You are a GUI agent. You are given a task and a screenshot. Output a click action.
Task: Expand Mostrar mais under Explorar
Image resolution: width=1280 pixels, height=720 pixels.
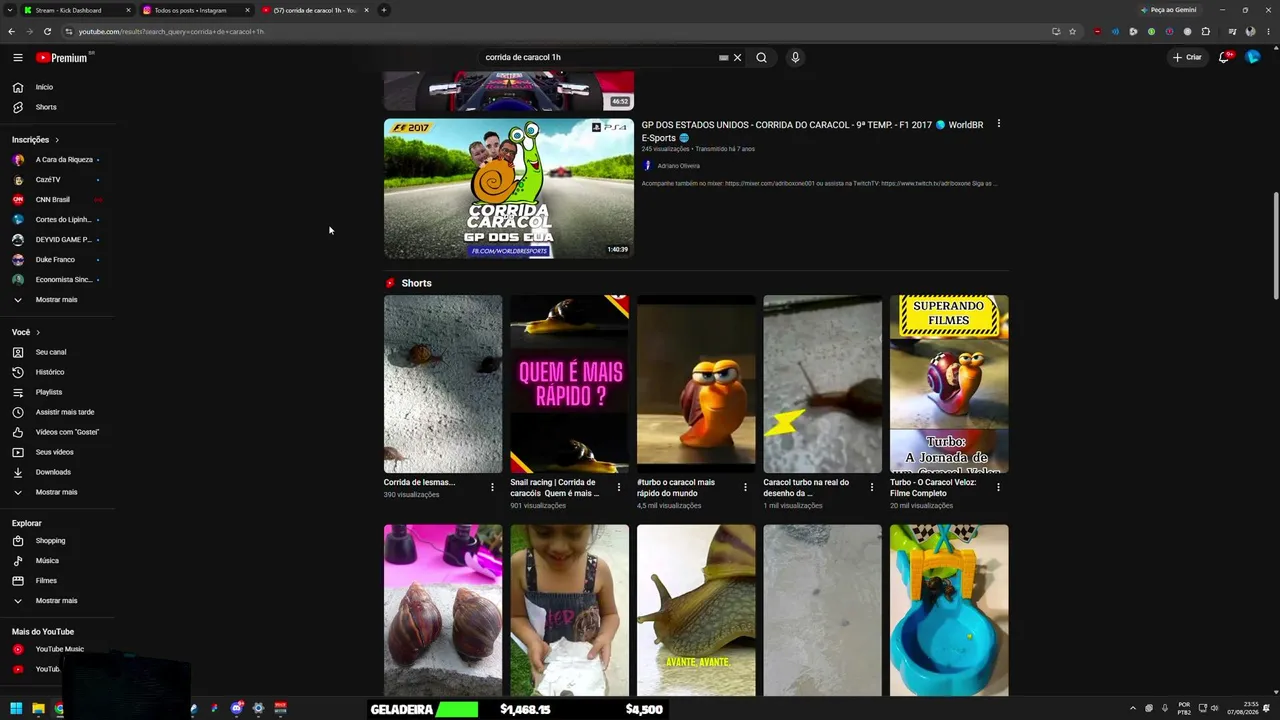(x=57, y=601)
